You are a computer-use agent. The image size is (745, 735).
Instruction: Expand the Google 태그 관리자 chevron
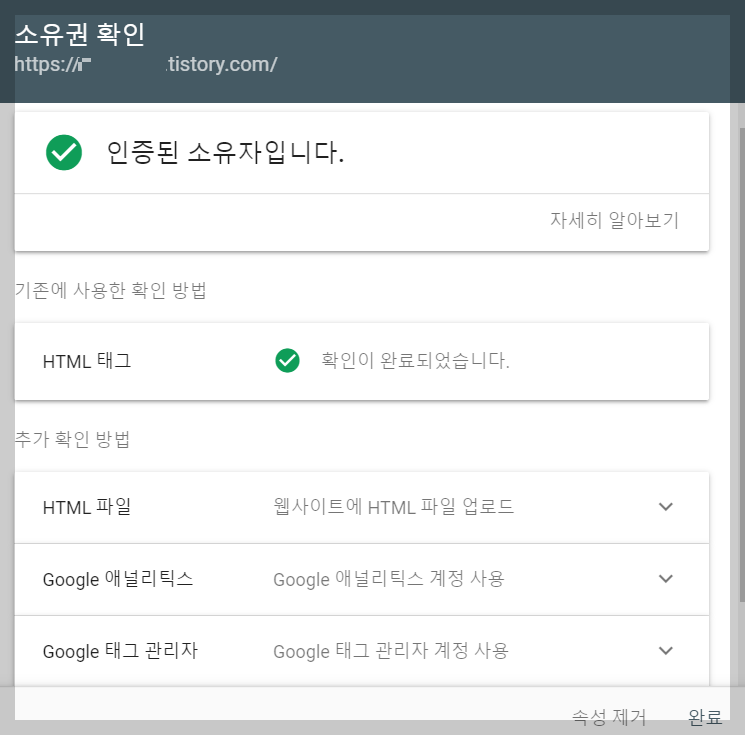pos(666,650)
